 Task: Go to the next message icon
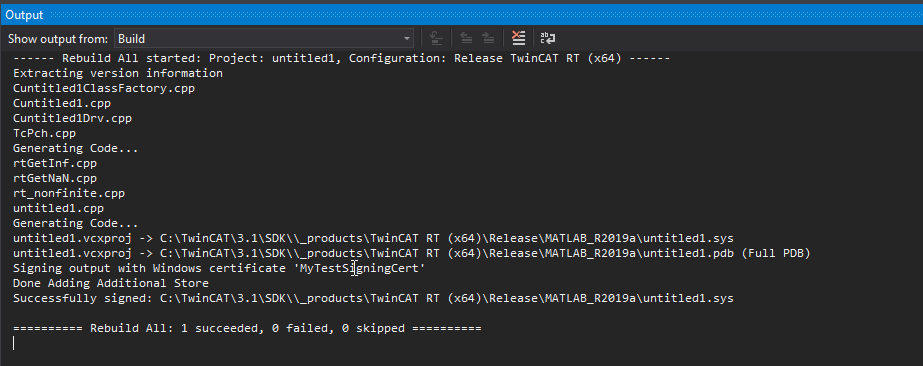click(x=488, y=39)
